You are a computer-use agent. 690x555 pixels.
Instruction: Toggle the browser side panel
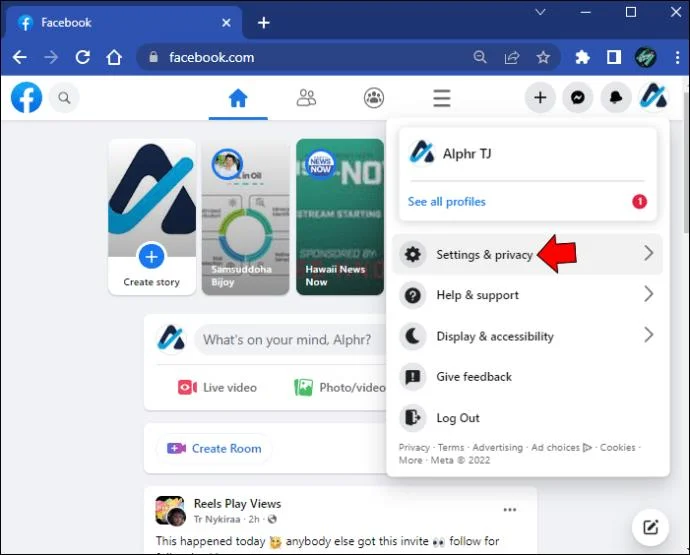tap(614, 57)
